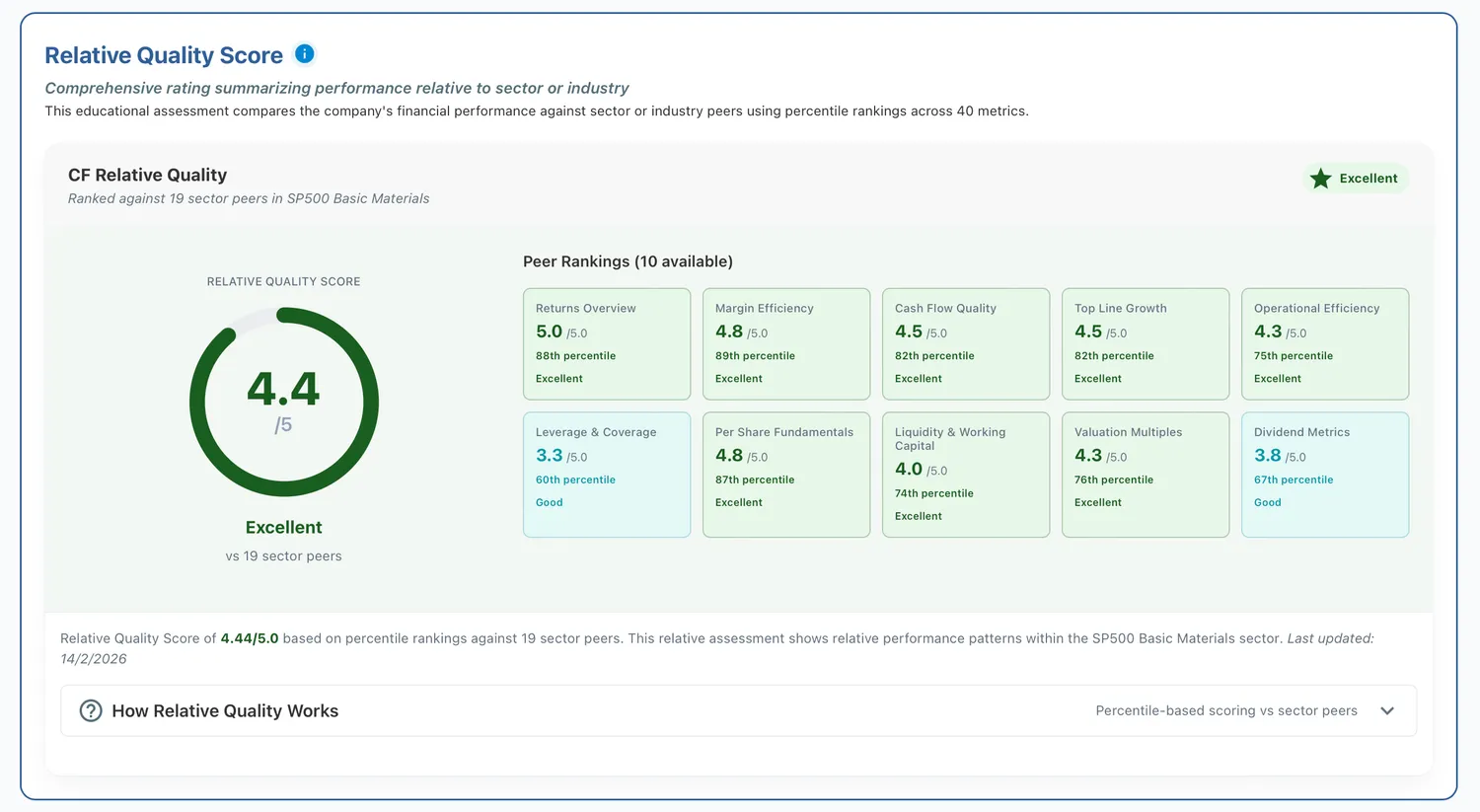Screen dimensions: 1480x812
Task: Select the Operational Efficiency card
Action: [x=1325, y=343]
